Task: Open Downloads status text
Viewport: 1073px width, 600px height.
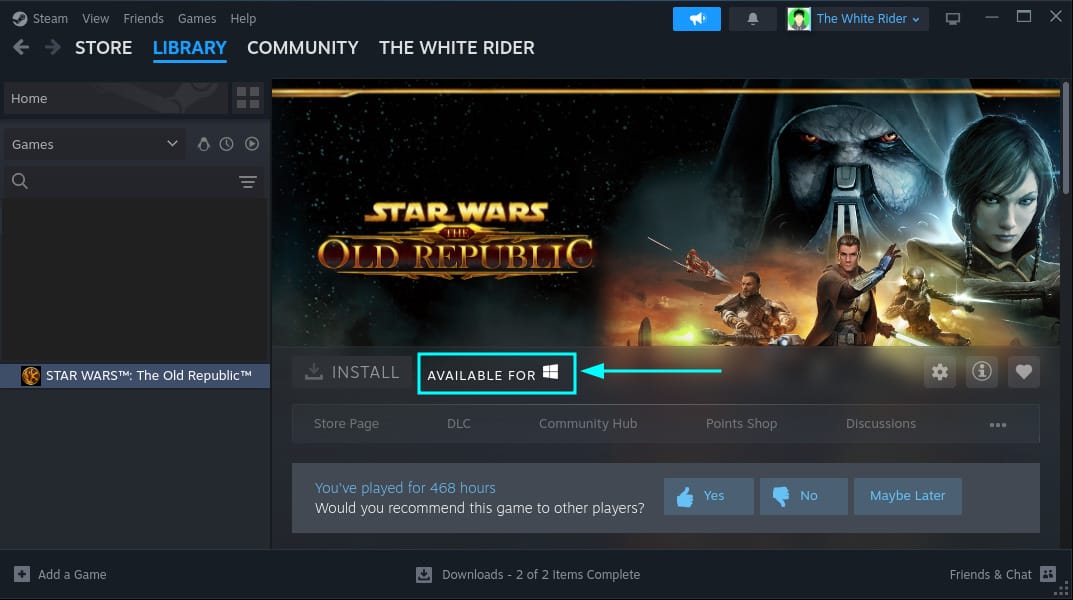Action: pos(541,575)
